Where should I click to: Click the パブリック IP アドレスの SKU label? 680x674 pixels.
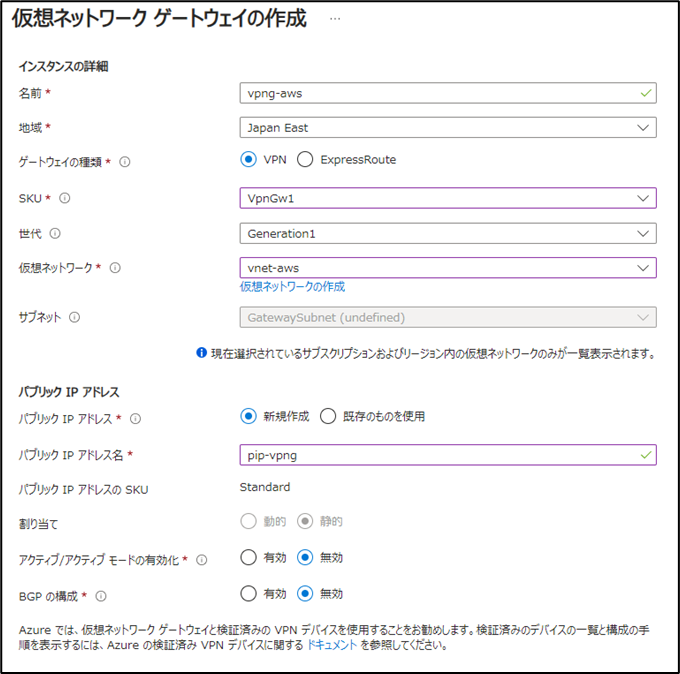[83, 490]
